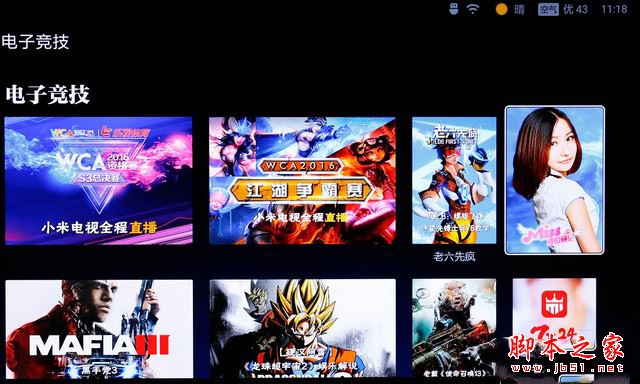Click the 晴 weather text
Screen dimensions: 640x384
point(519,9)
